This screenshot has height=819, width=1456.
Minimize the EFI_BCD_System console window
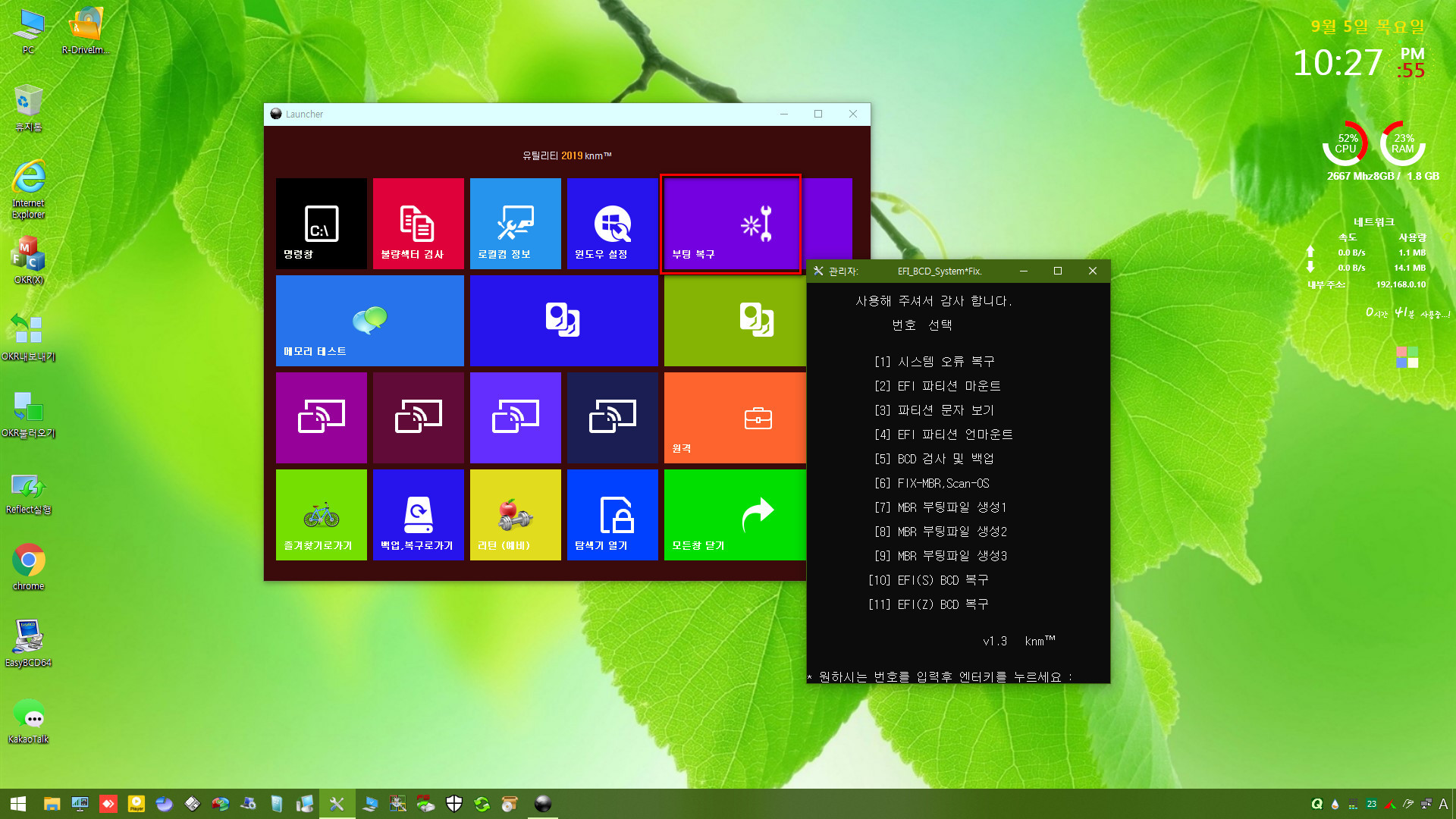[x=1023, y=271]
